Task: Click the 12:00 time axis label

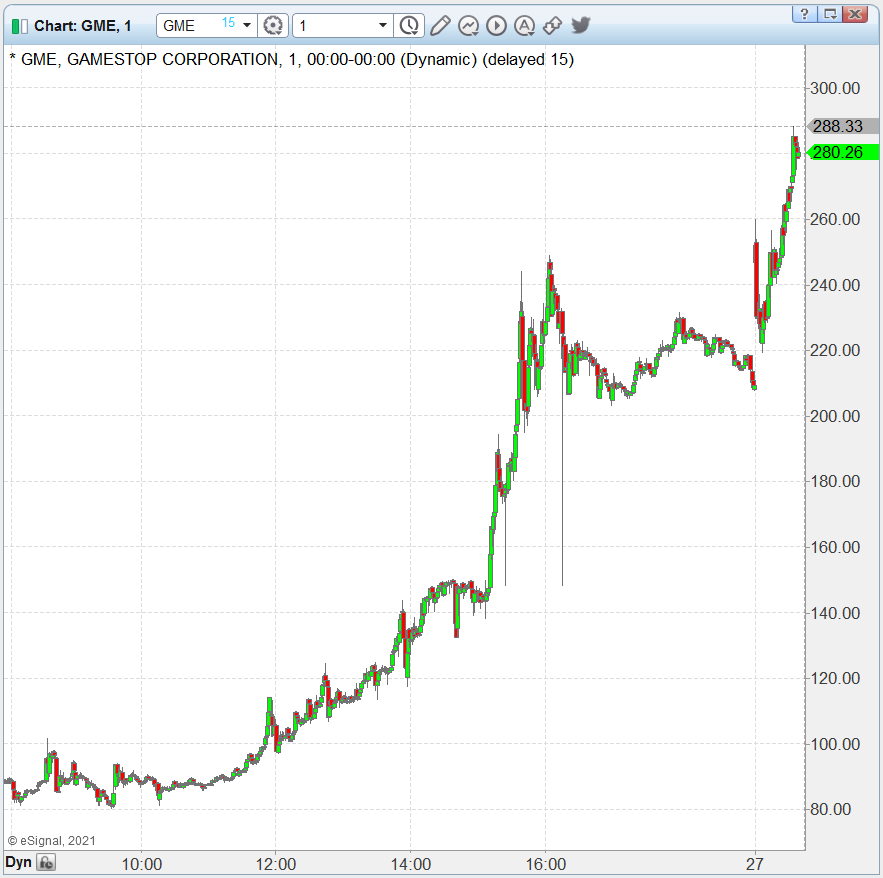Action: point(276,864)
